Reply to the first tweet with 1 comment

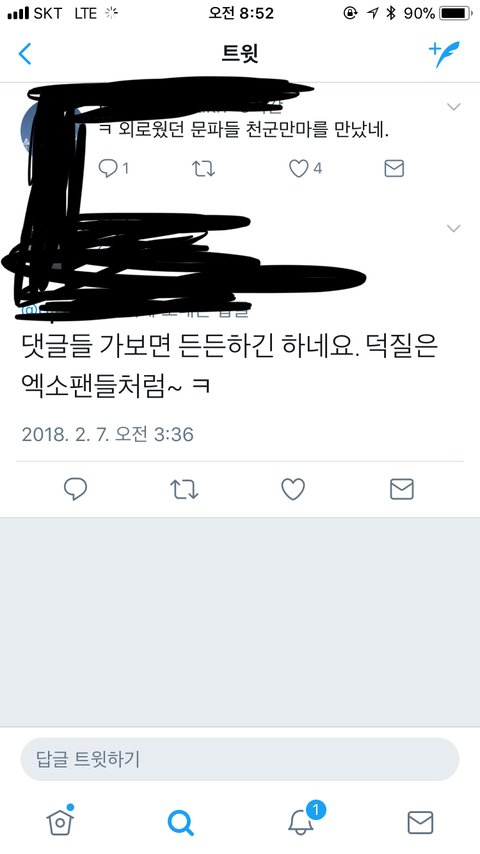coord(113,168)
